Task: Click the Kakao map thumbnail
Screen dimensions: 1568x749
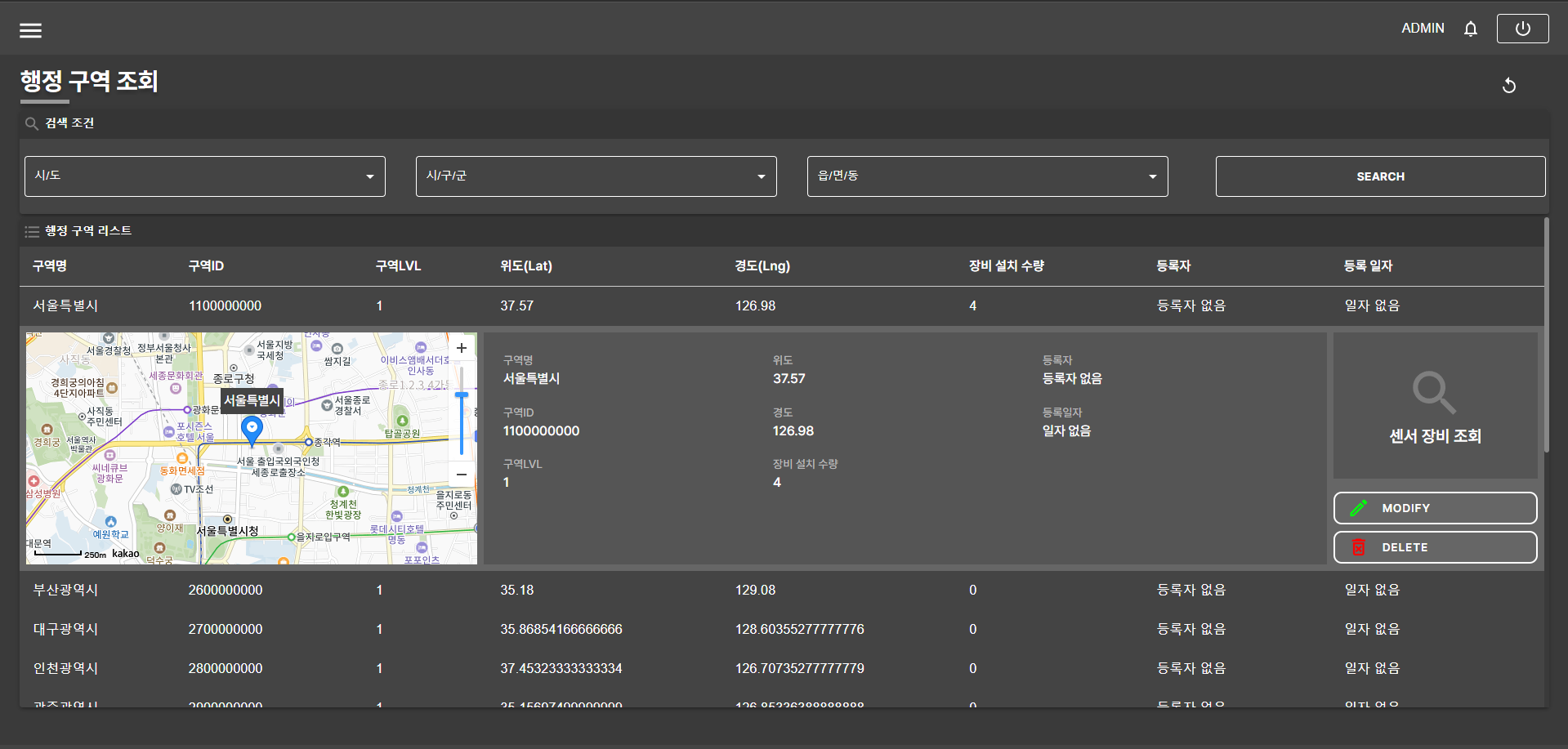Action: 252,448
